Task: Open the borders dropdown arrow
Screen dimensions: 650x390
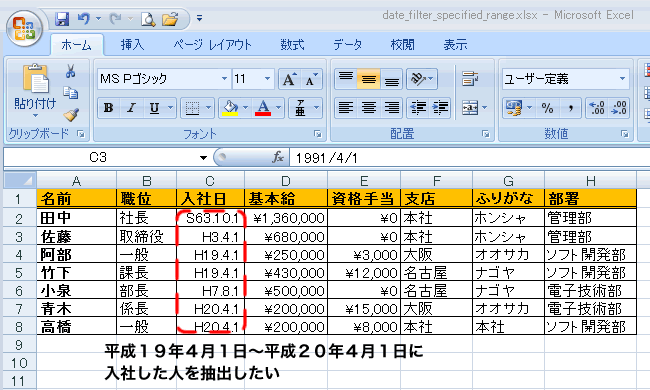Action: pyautogui.click(x=209, y=108)
